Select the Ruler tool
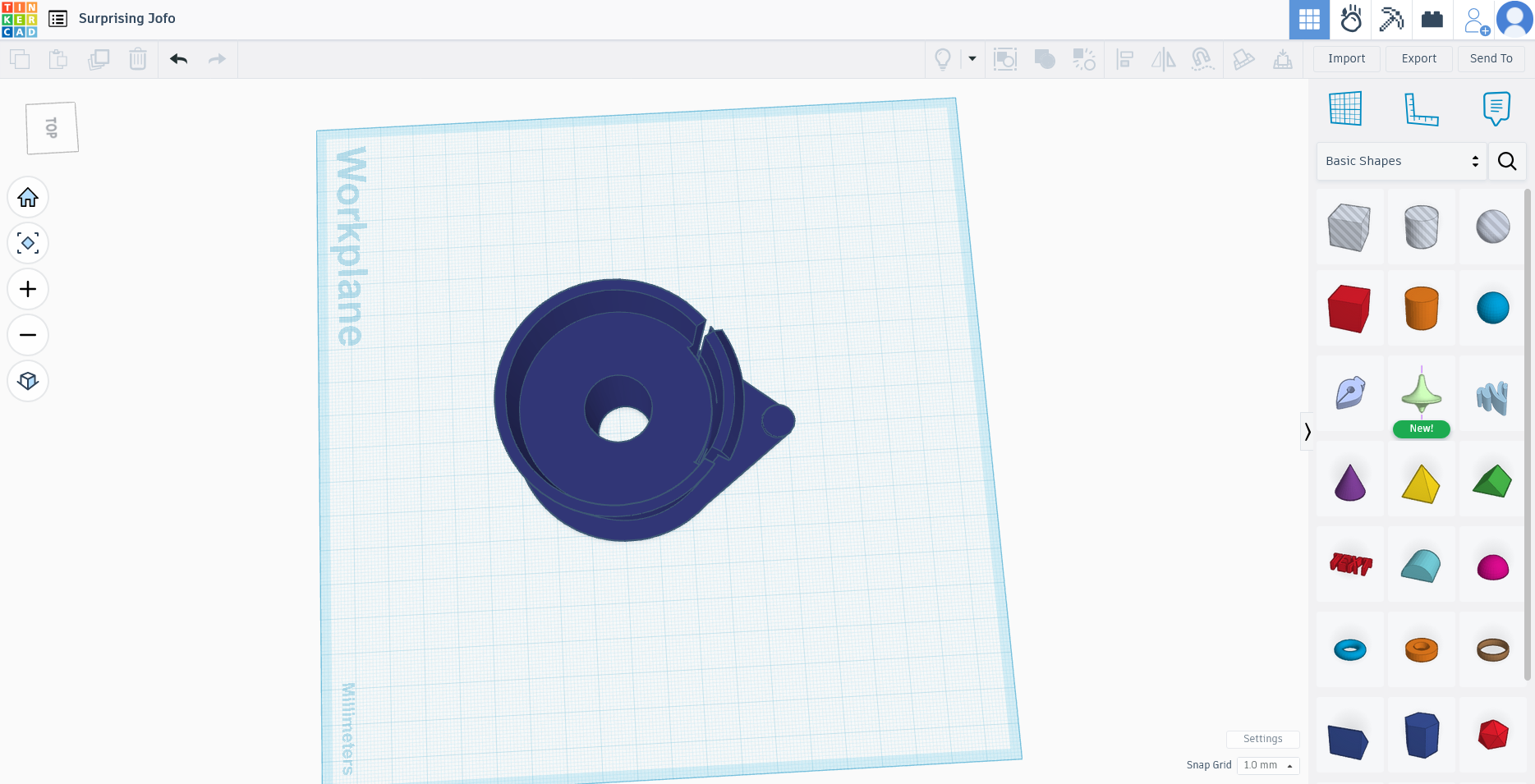 (x=1421, y=108)
